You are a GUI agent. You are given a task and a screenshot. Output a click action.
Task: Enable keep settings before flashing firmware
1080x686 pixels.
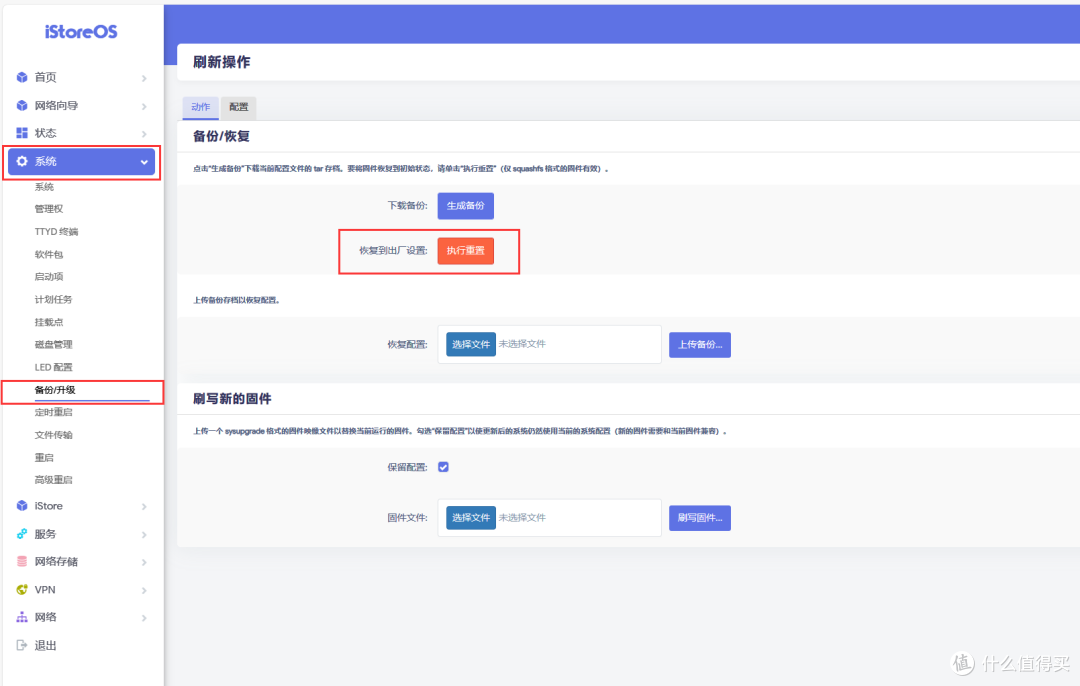click(443, 466)
